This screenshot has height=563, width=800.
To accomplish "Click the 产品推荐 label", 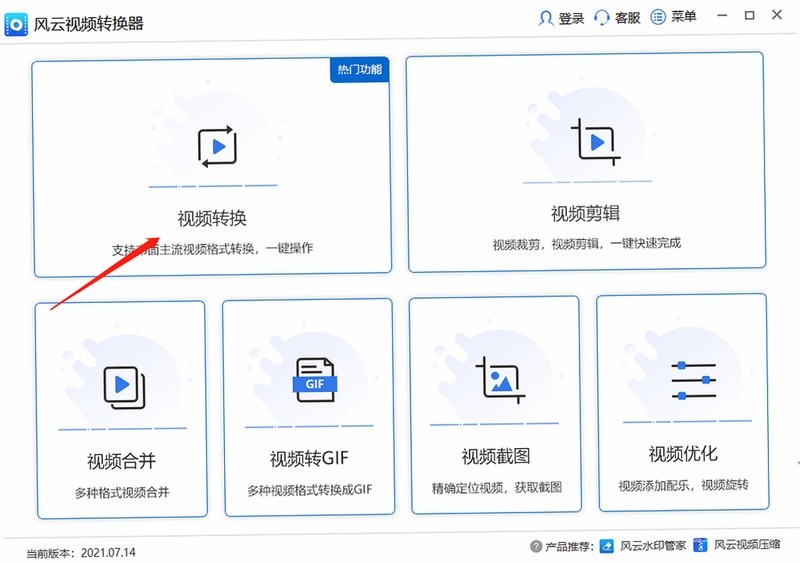I will 569,547.
